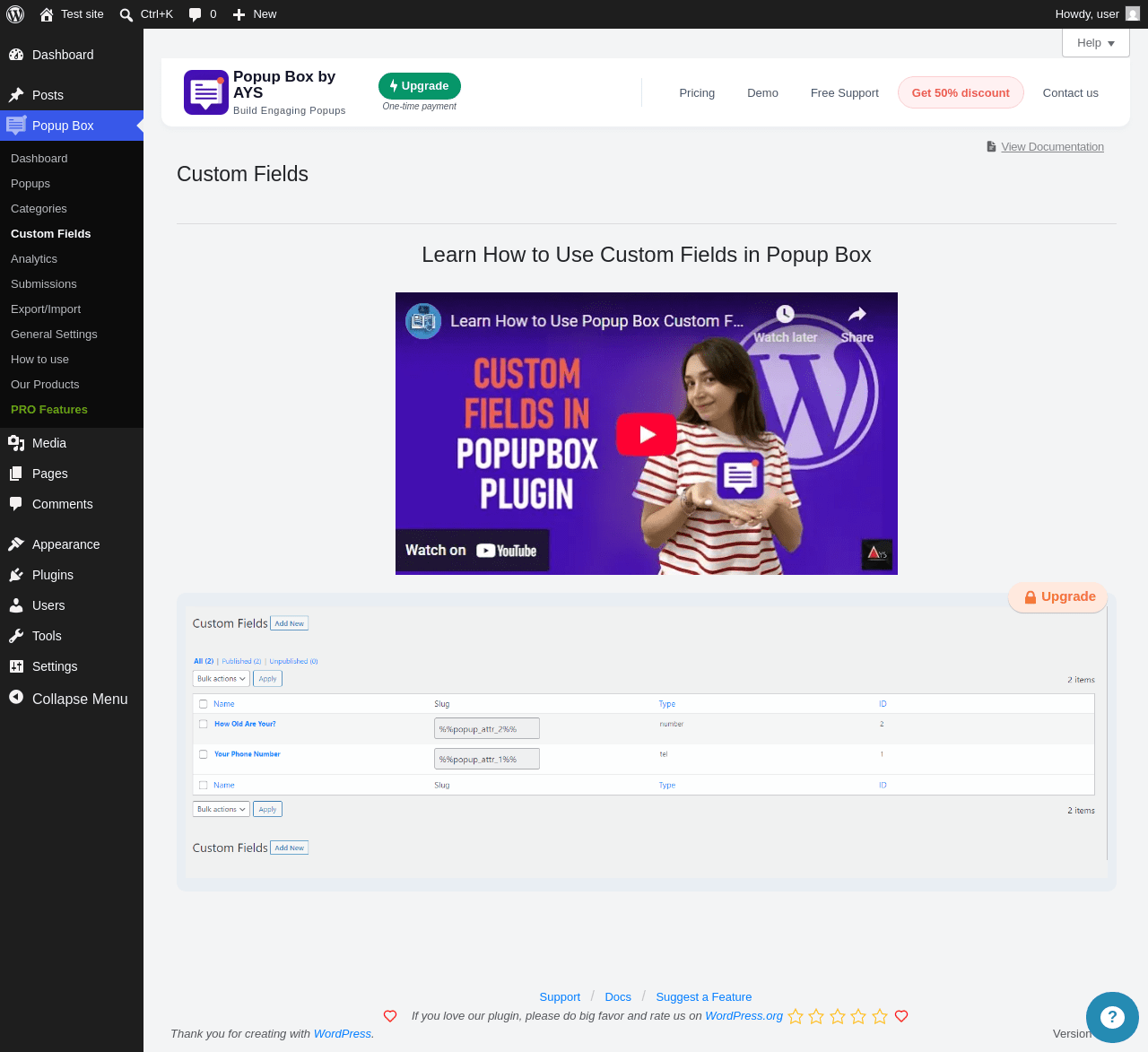Open PRO Features submenu item
This screenshot has width=1148, height=1052.
pos(49,410)
